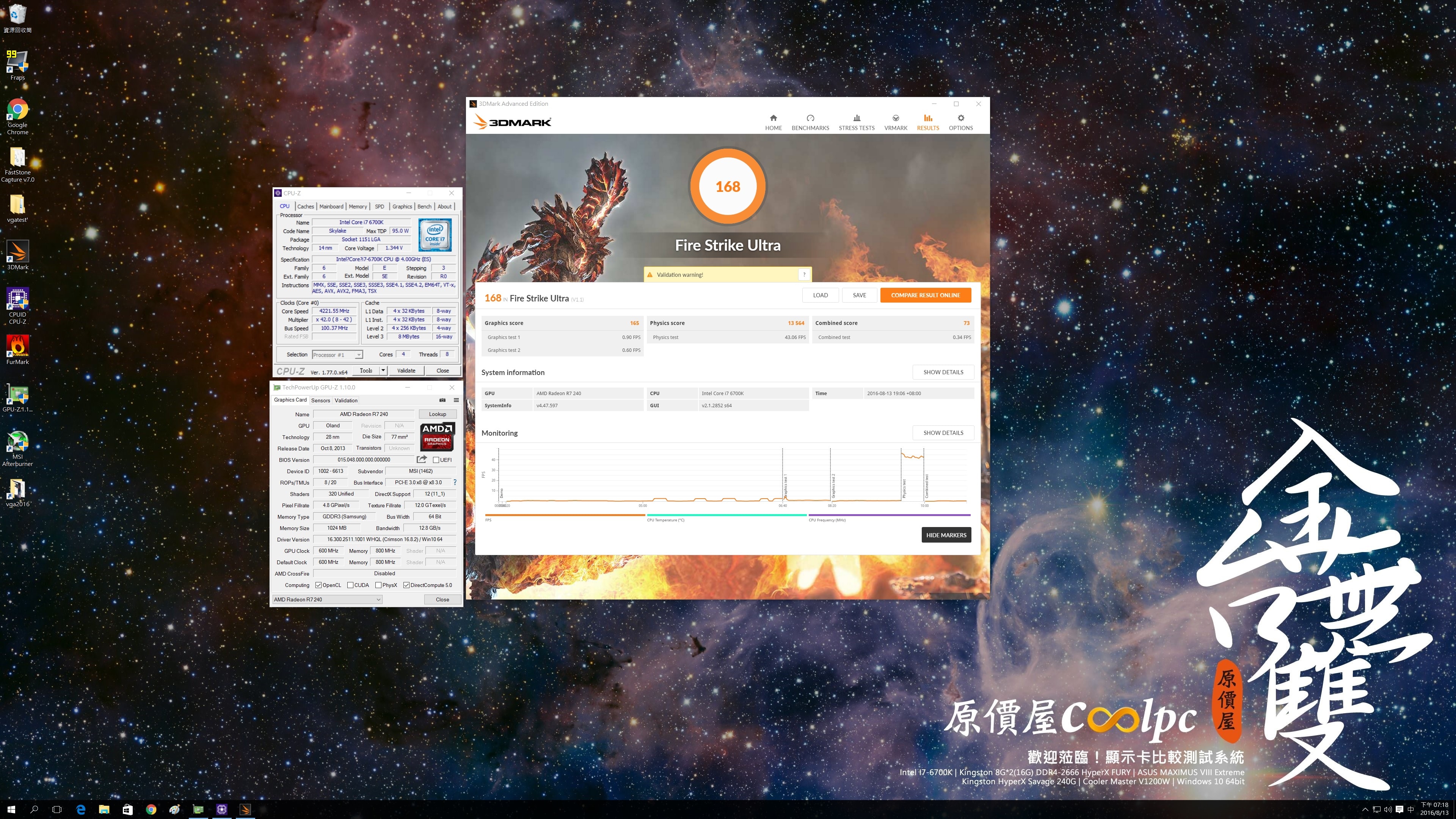The width and height of the screenshot is (1456, 819).
Task: Open vgatest folder on desktop
Action: (x=17, y=209)
